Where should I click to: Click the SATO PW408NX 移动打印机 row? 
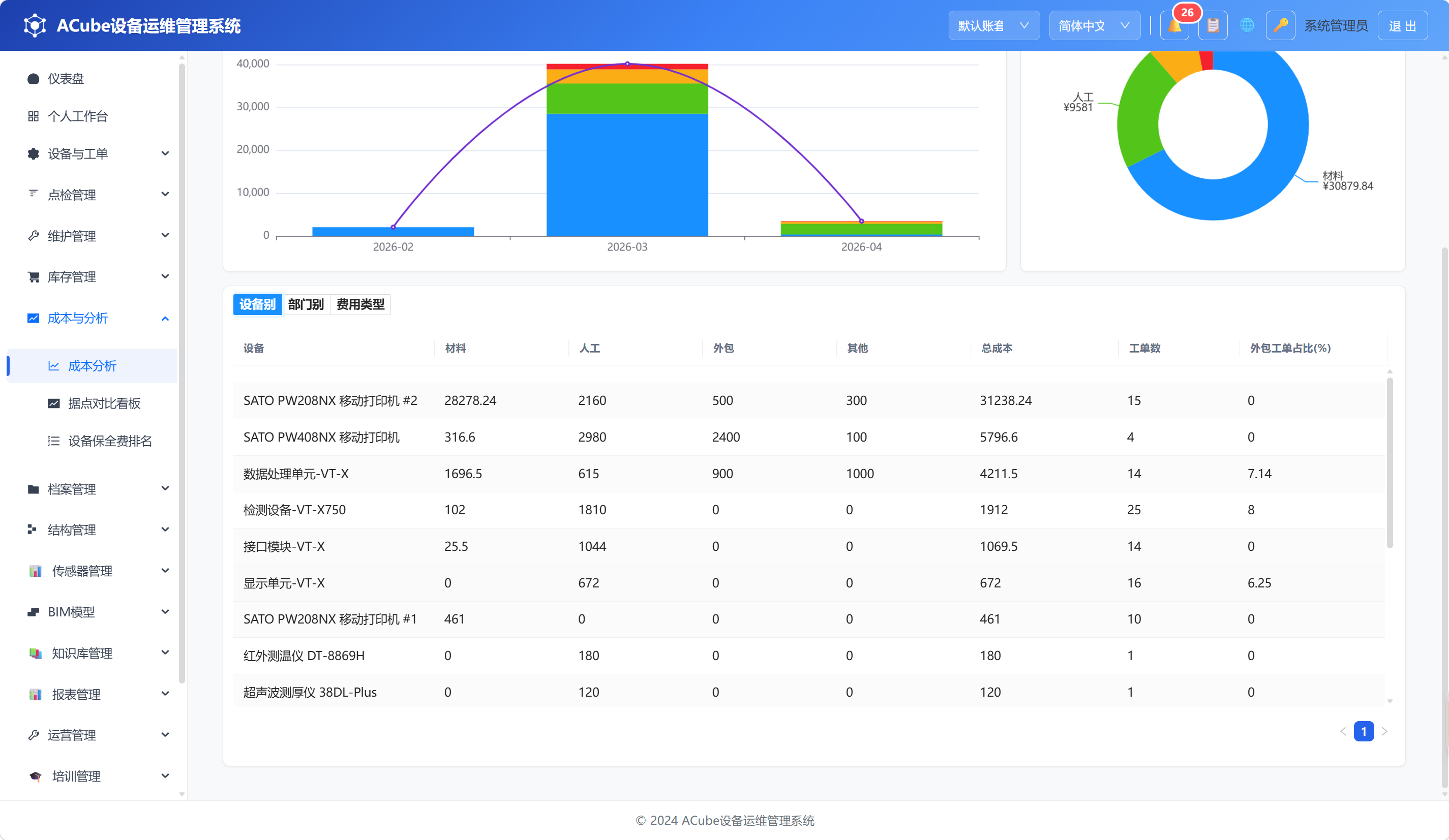click(808, 437)
